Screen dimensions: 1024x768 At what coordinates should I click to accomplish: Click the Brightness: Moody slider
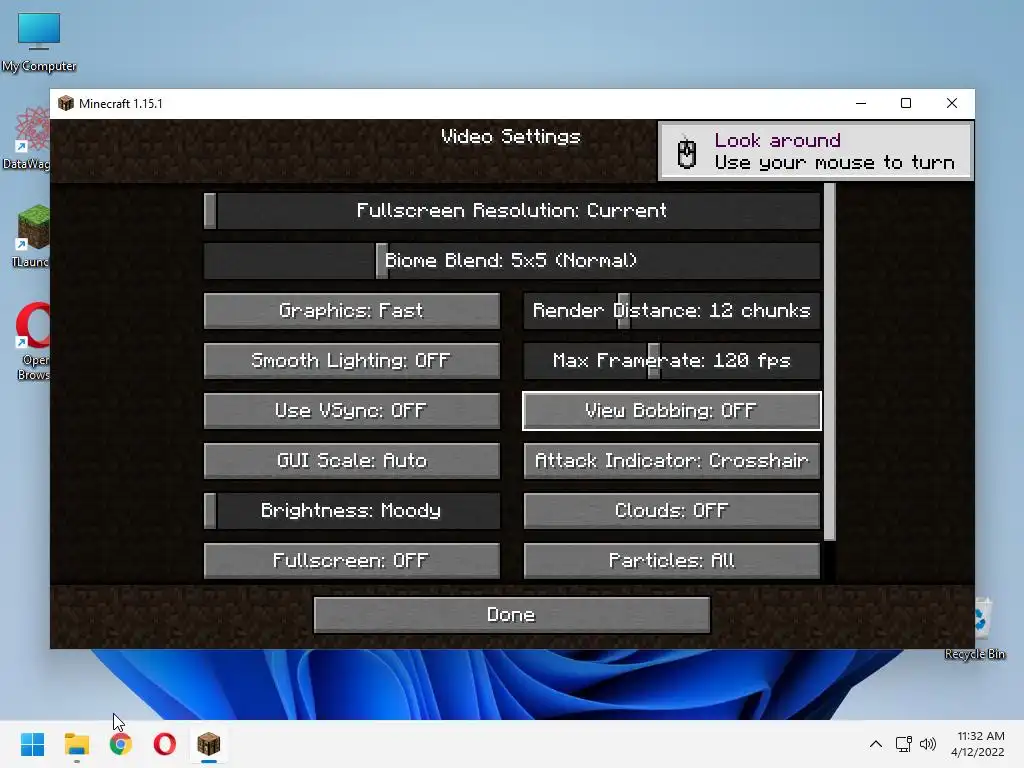click(x=351, y=510)
